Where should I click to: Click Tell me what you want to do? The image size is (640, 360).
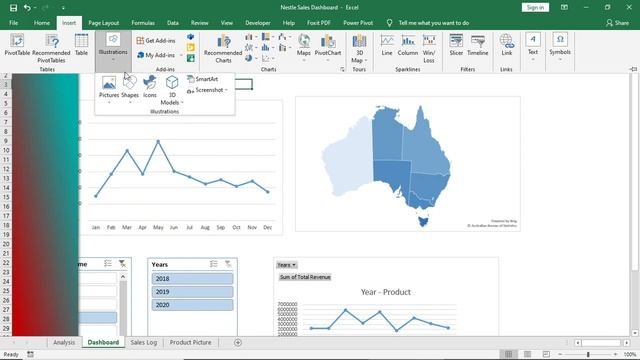point(433,23)
